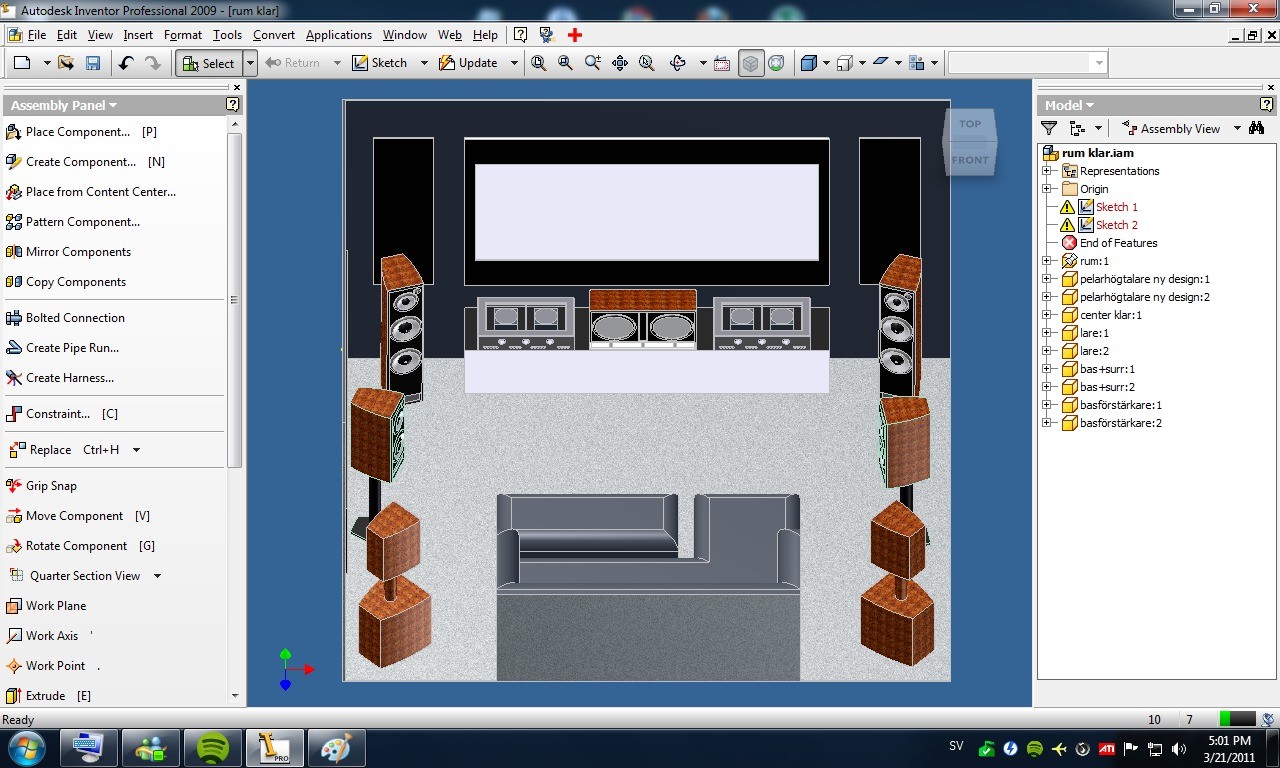Click the Save icon in toolbar
The image size is (1280, 768).
point(93,63)
